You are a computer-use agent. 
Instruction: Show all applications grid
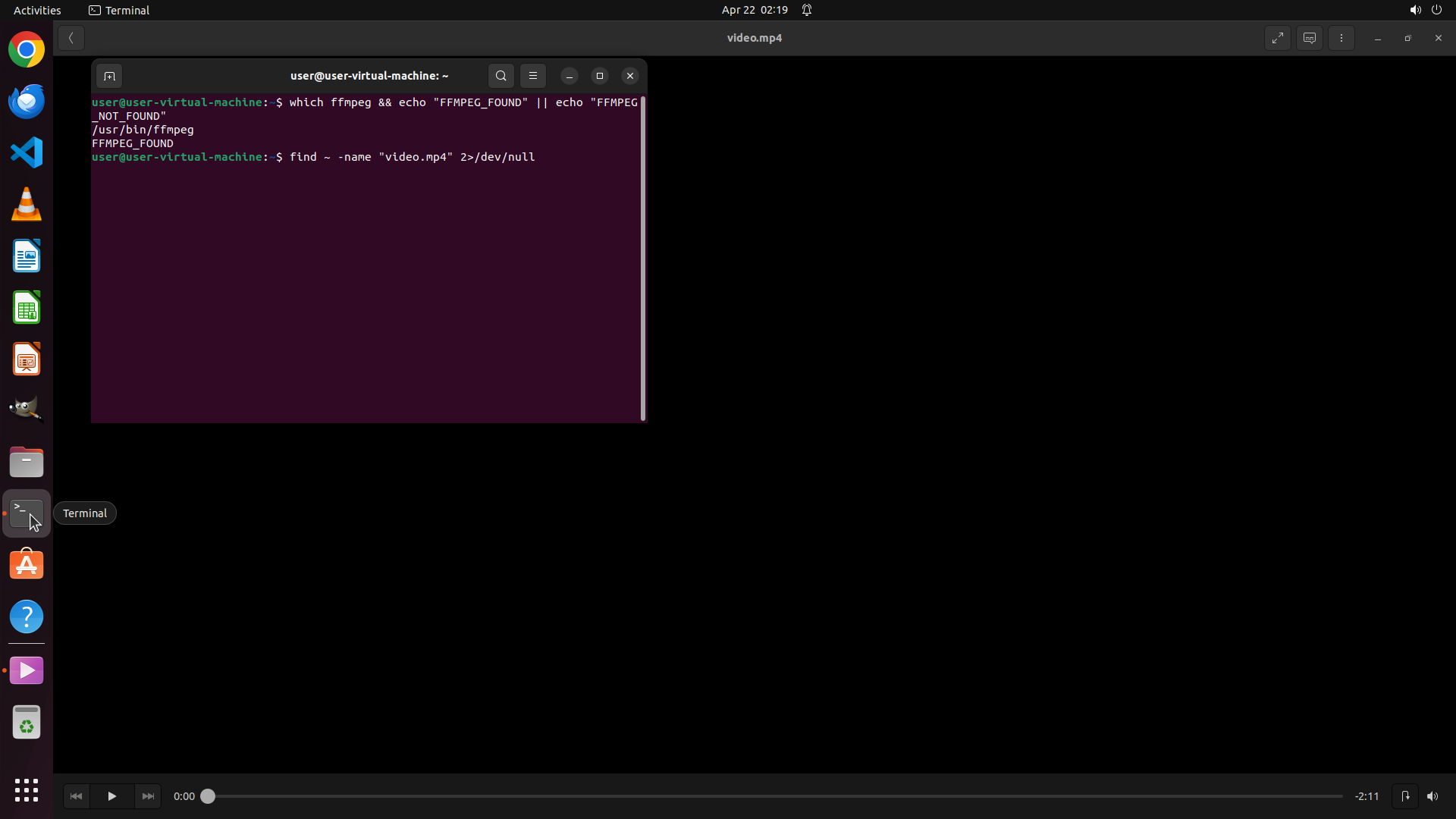pyautogui.click(x=27, y=790)
